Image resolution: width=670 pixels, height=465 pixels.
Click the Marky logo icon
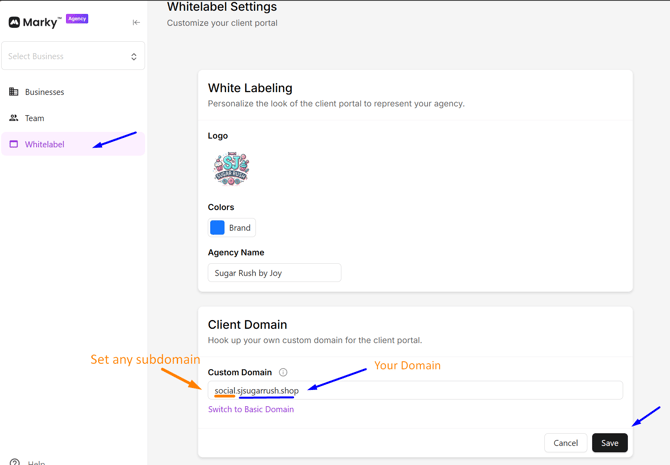point(14,22)
